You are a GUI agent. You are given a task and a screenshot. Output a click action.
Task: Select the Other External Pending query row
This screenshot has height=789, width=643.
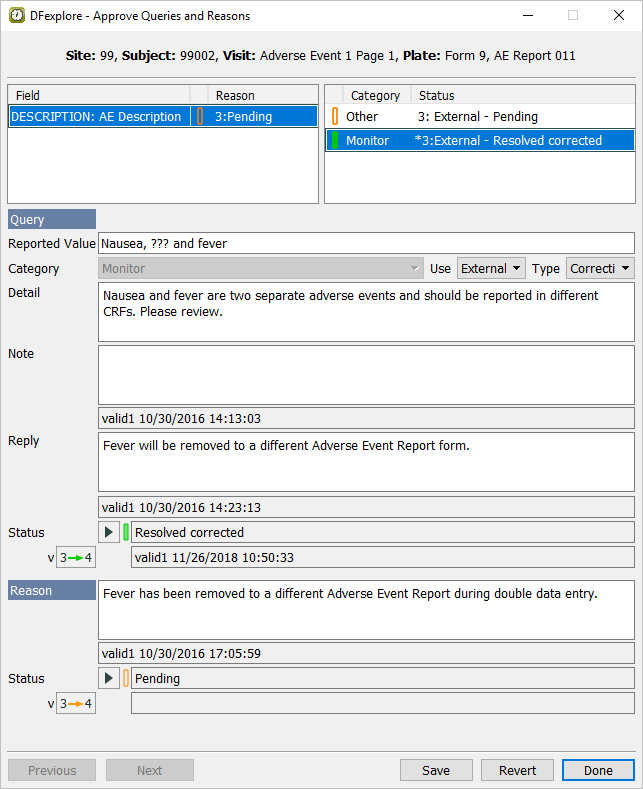[x=480, y=117]
